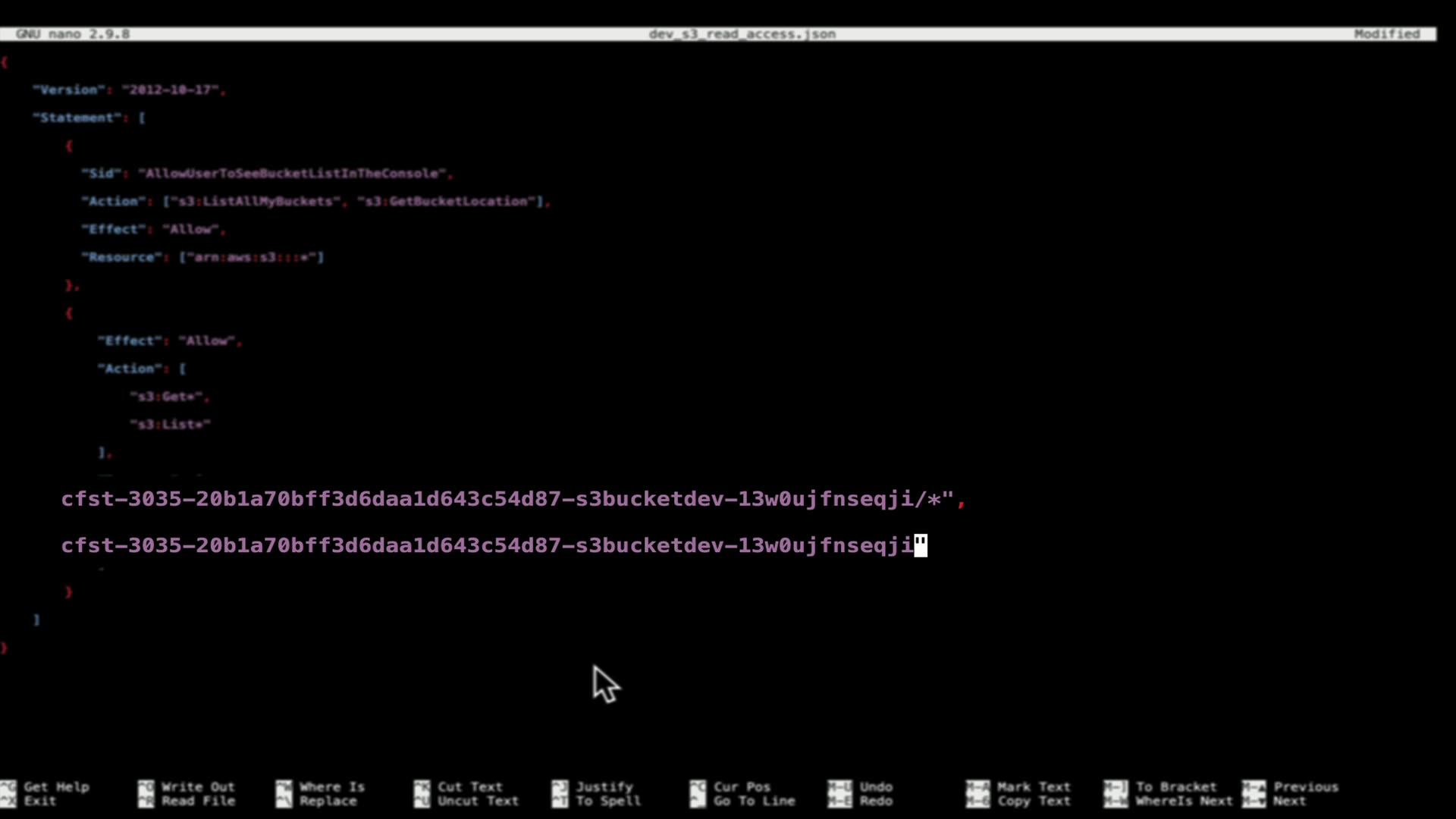Image resolution: width=1456 pixels, height=819 pixels.
Task: Click the Copy Text shortcut label
Action: point(1034,802)
